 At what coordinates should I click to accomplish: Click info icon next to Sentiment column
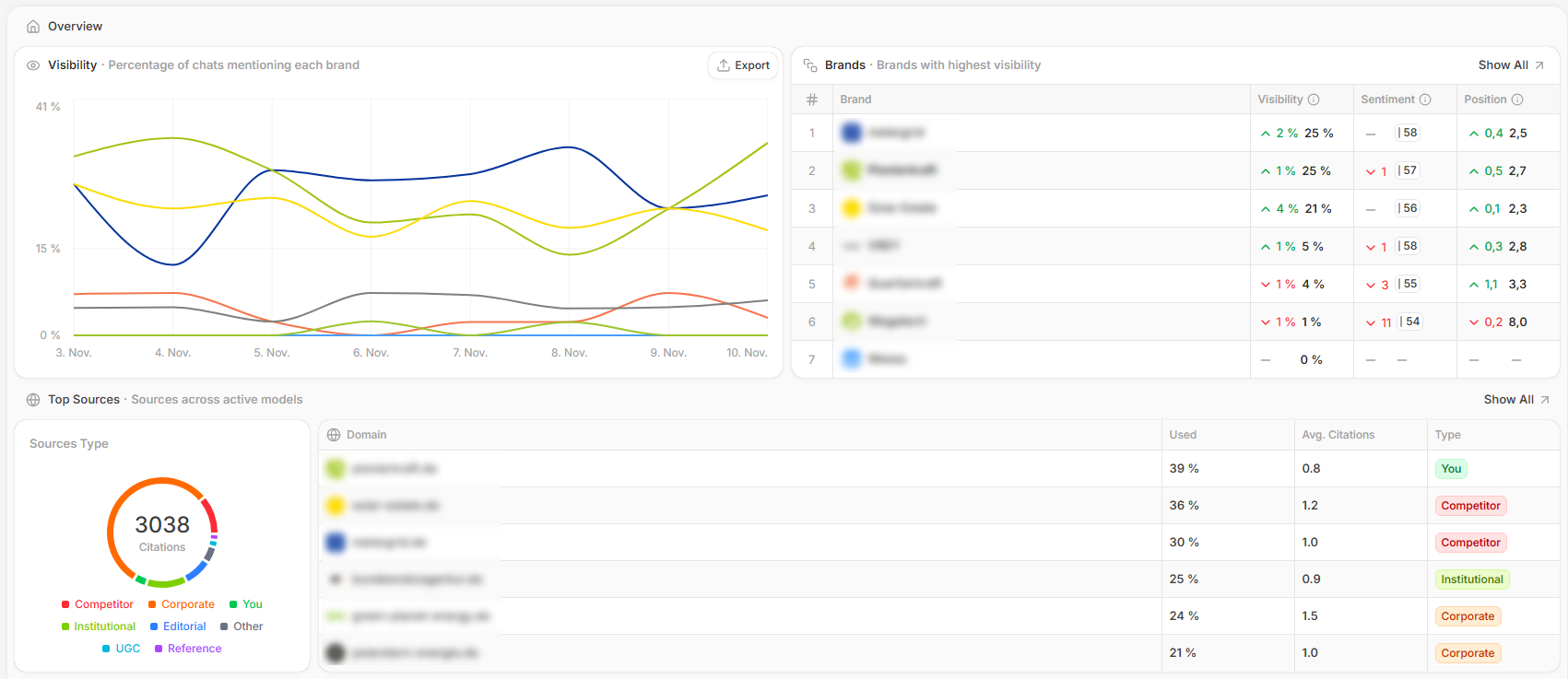(1425, 100)
